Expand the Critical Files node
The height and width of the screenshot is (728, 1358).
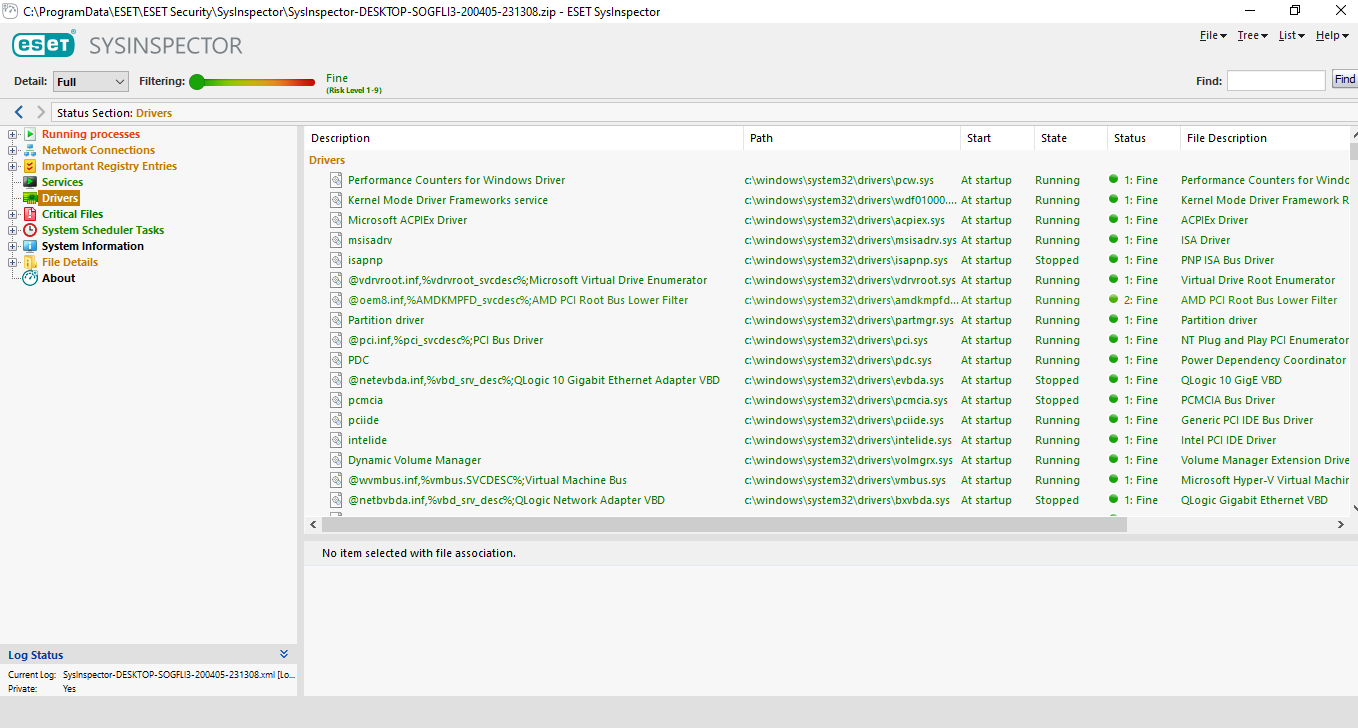(x=13, y=214)
